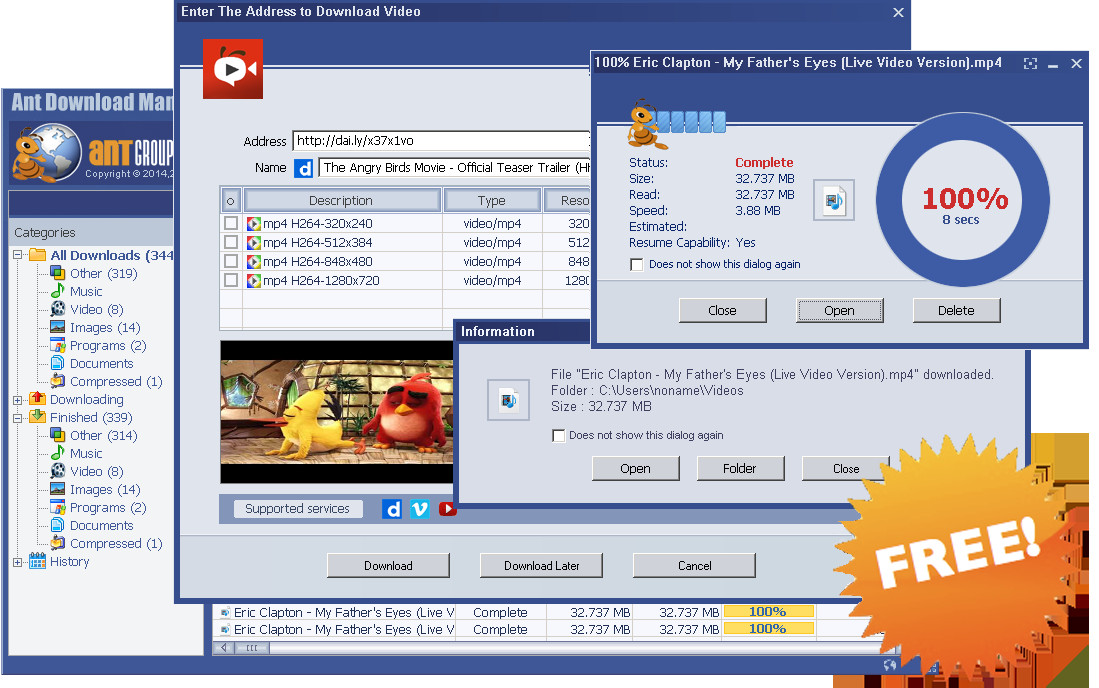Click the video icon of mp4 H264-848x480
The image size is (1099, 688).
254,261
